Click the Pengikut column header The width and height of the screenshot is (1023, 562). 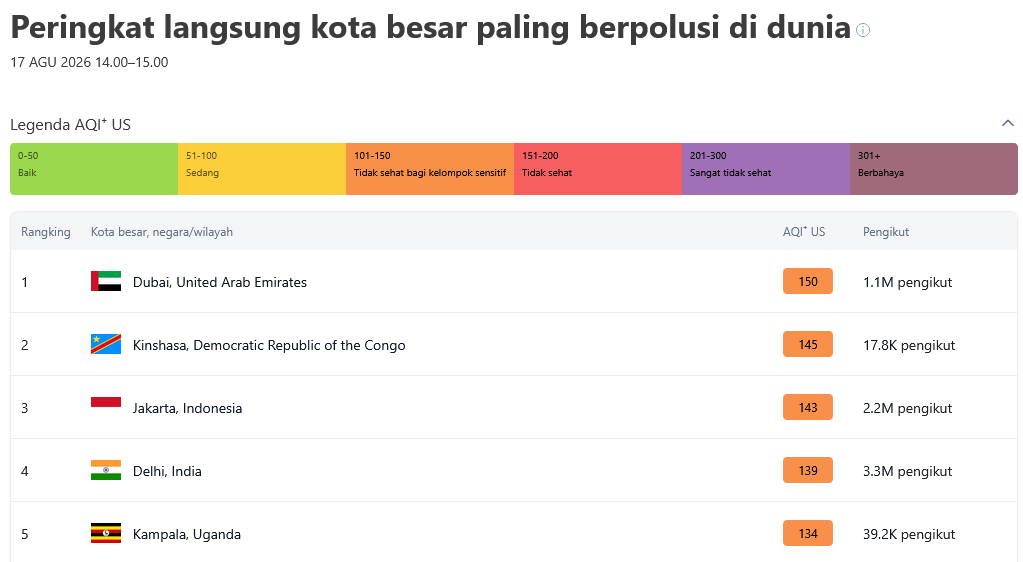coord(885,232)
